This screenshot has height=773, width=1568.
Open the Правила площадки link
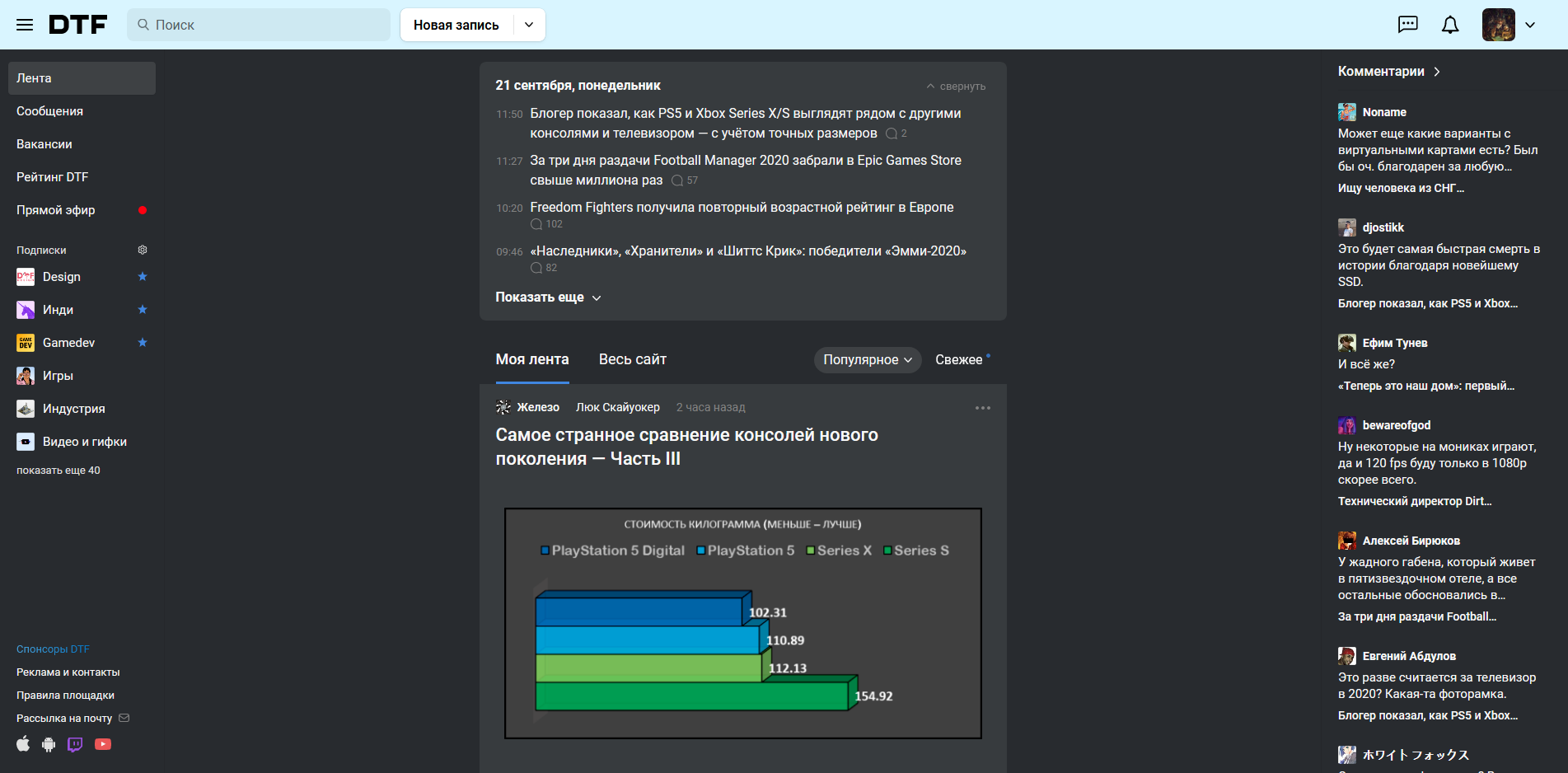click(66, 696)
